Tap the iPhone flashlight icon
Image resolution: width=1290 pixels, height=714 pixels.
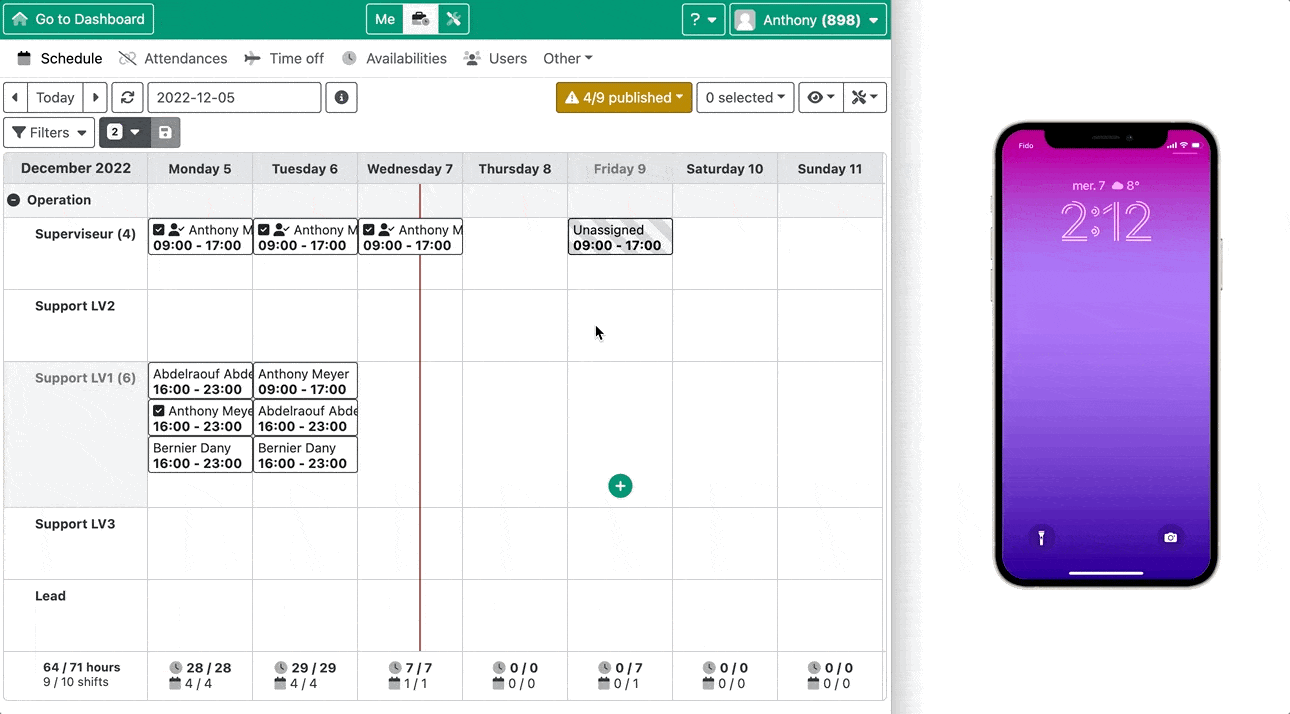click(x=1041, y=538)
